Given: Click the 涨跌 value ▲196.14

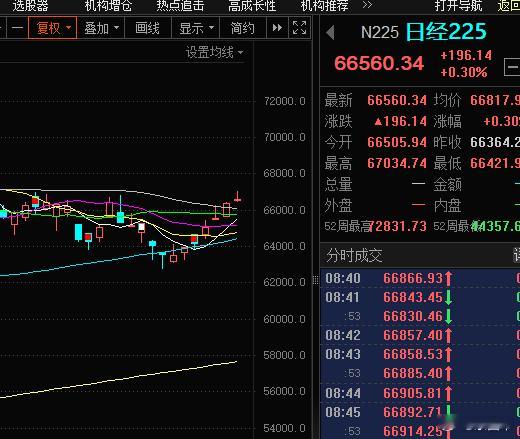Looking at the screenshot, I should [400, 121].
